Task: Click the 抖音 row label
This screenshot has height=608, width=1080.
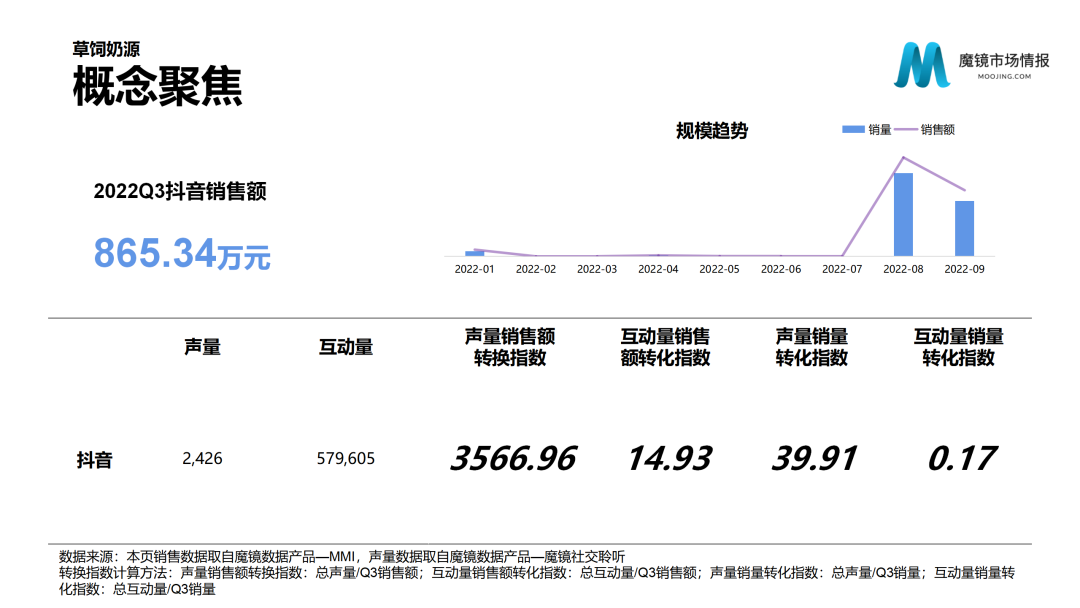Action: tap(94, 459)
